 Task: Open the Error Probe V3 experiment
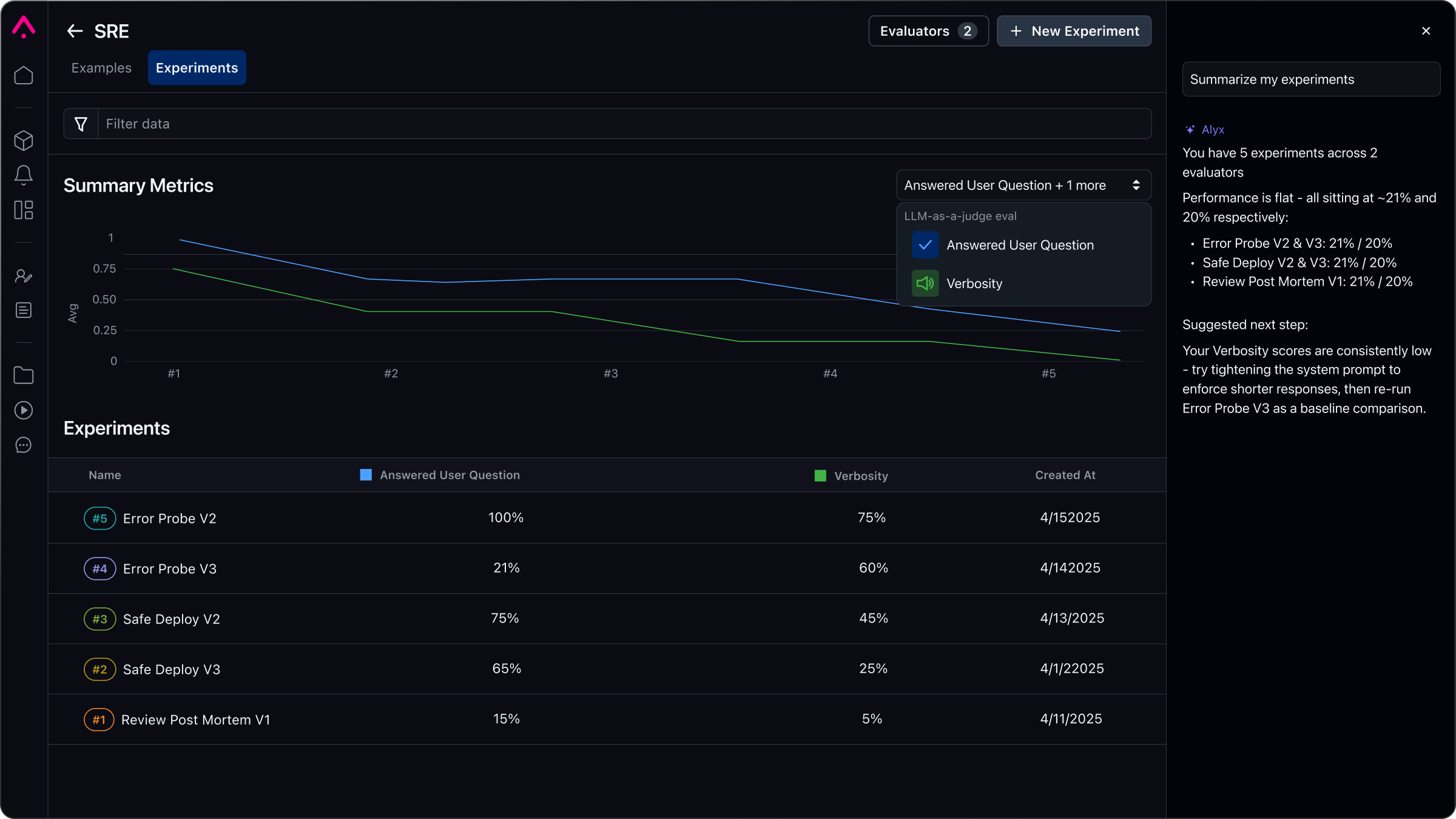pos(169,569)
